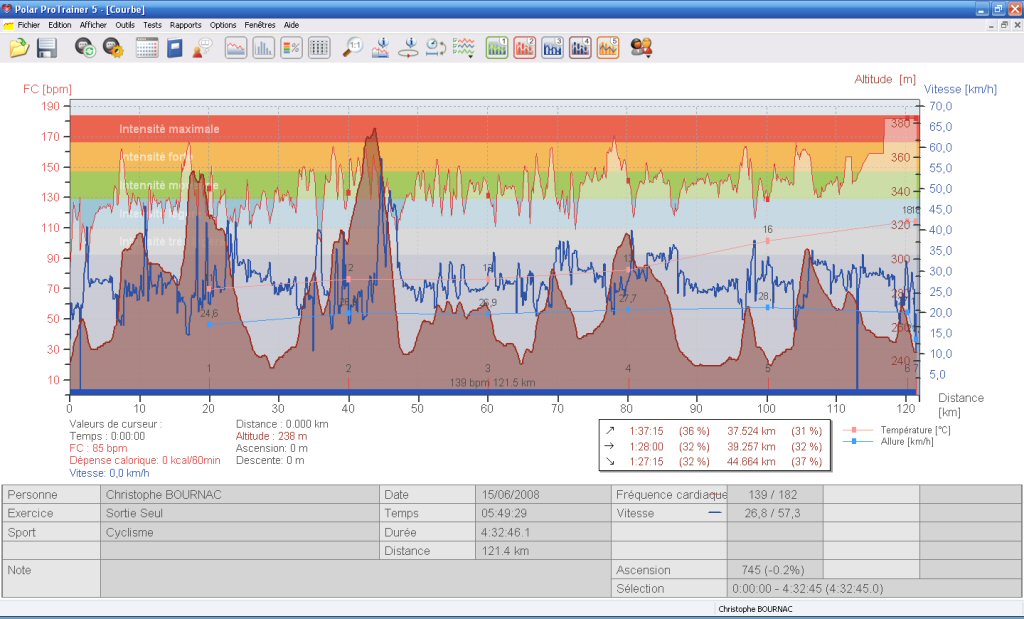The width and height of the screenshot is (1024, 619).
Task: Open the Edition menu
Action: coord(59,25)
